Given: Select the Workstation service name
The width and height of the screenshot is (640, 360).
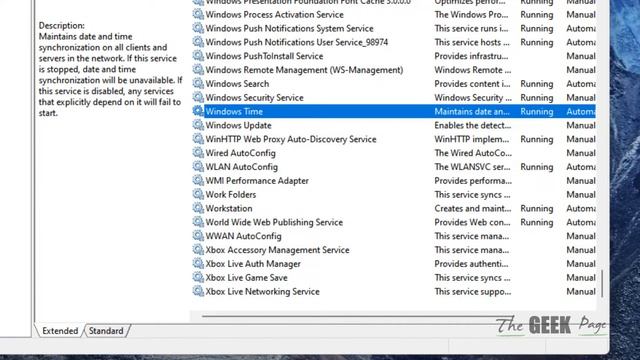Looking at the screenshot, I should click(x=229, y=209).
